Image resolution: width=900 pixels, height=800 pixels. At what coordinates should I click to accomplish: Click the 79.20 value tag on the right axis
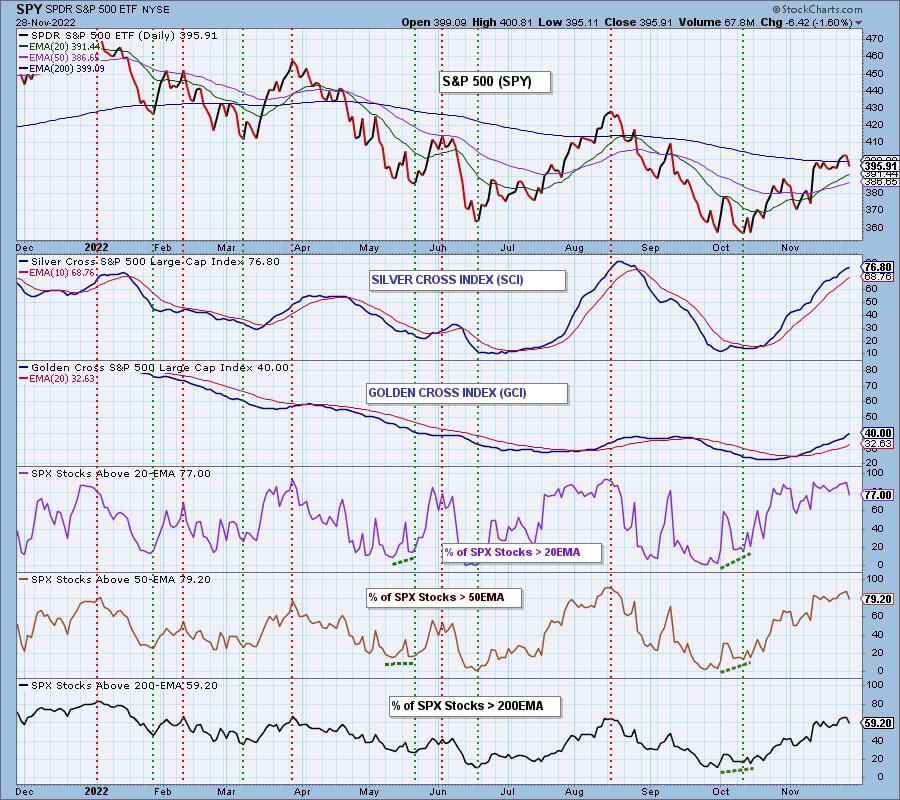click(x=879, y=599)
